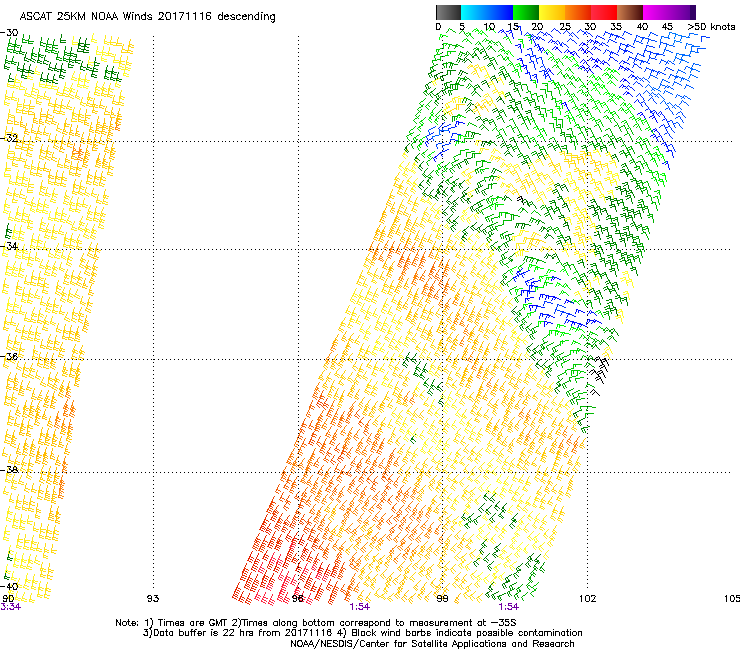The width and height of the screenshot is (740, 650).
Task: Select the dark purple >50 knots swatch
Action: 692,12
